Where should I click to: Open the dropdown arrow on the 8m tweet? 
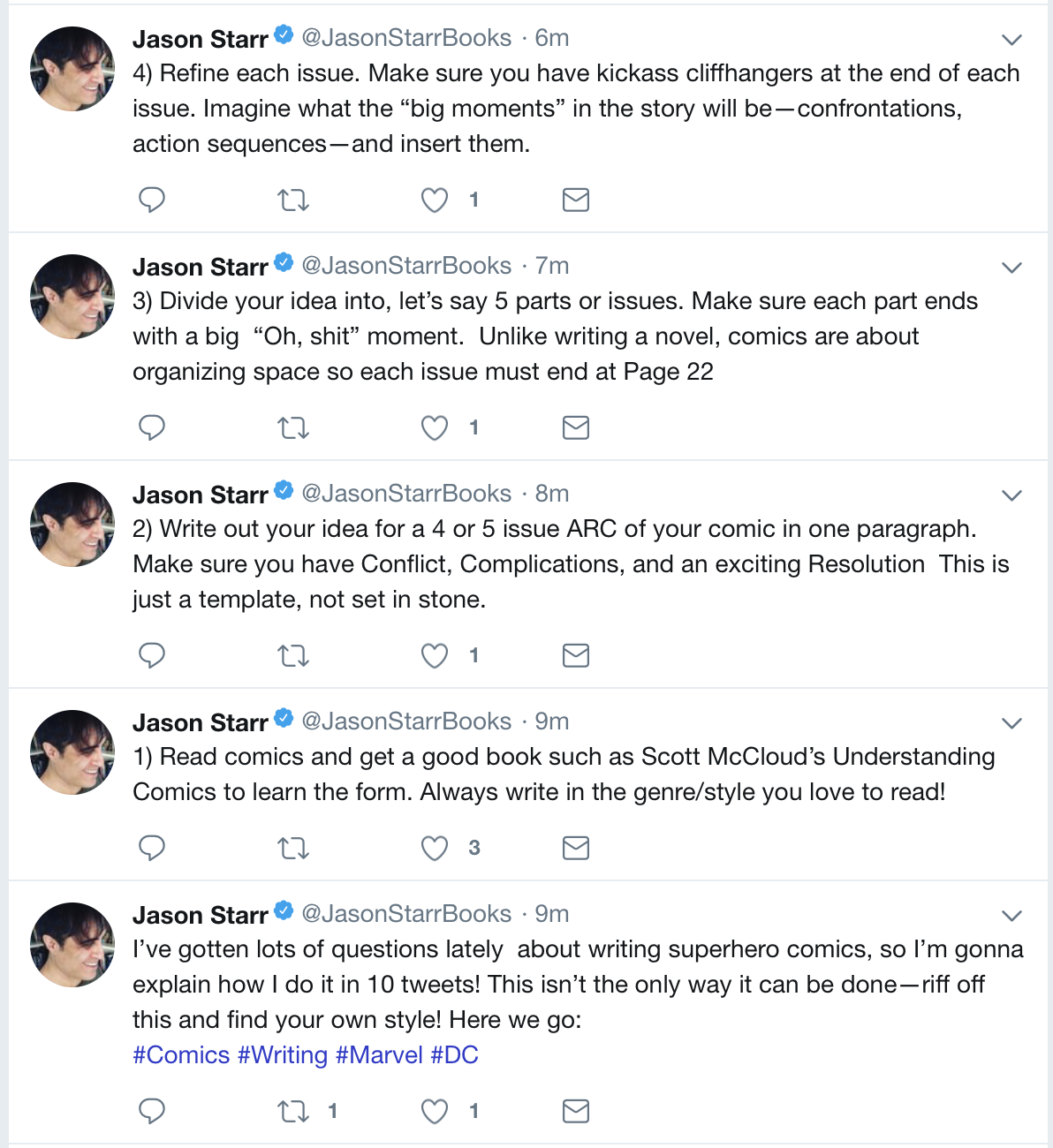tap(1012, 495)
